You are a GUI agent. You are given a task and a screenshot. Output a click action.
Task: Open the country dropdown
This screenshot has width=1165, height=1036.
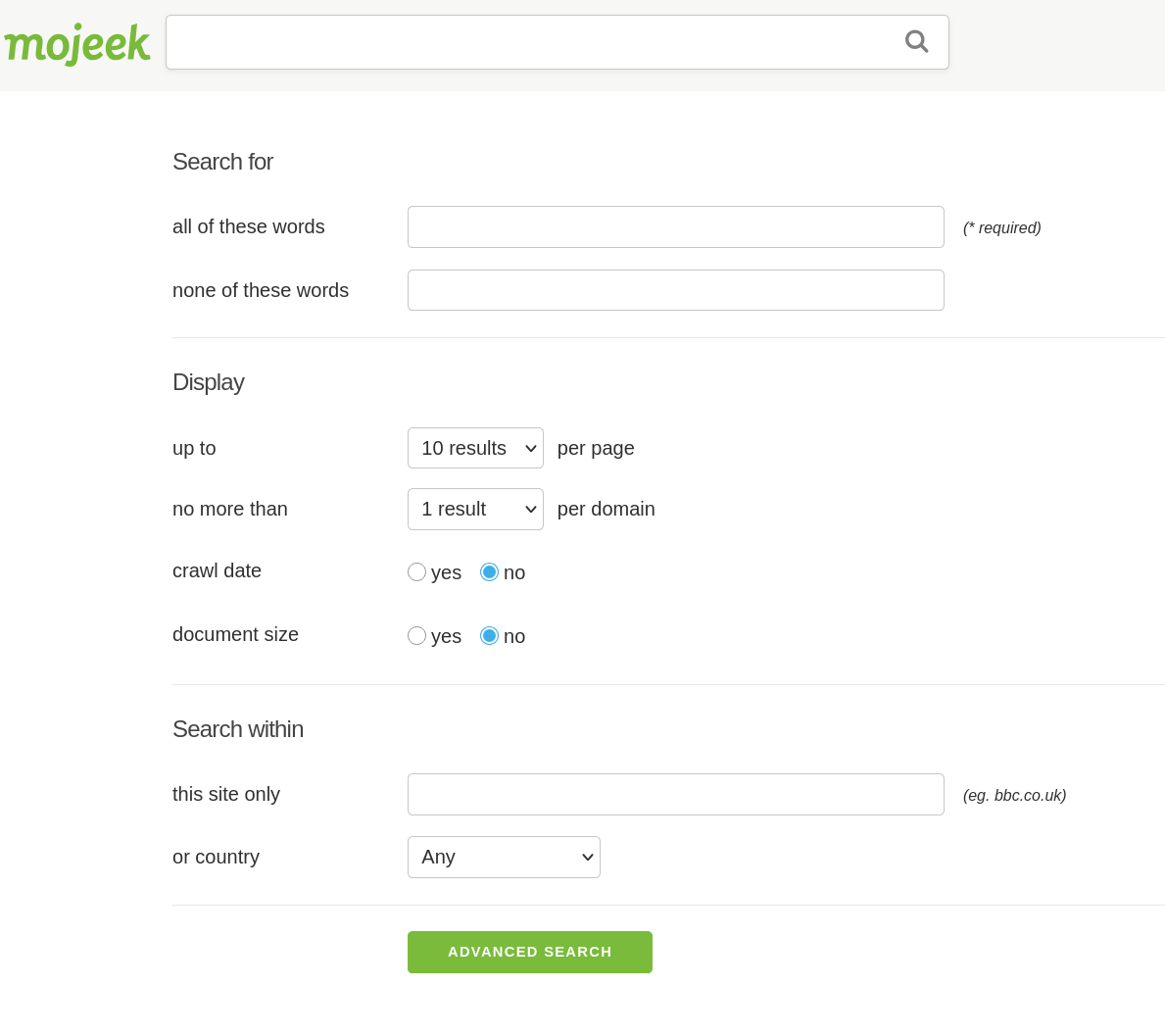coord(504,857)
